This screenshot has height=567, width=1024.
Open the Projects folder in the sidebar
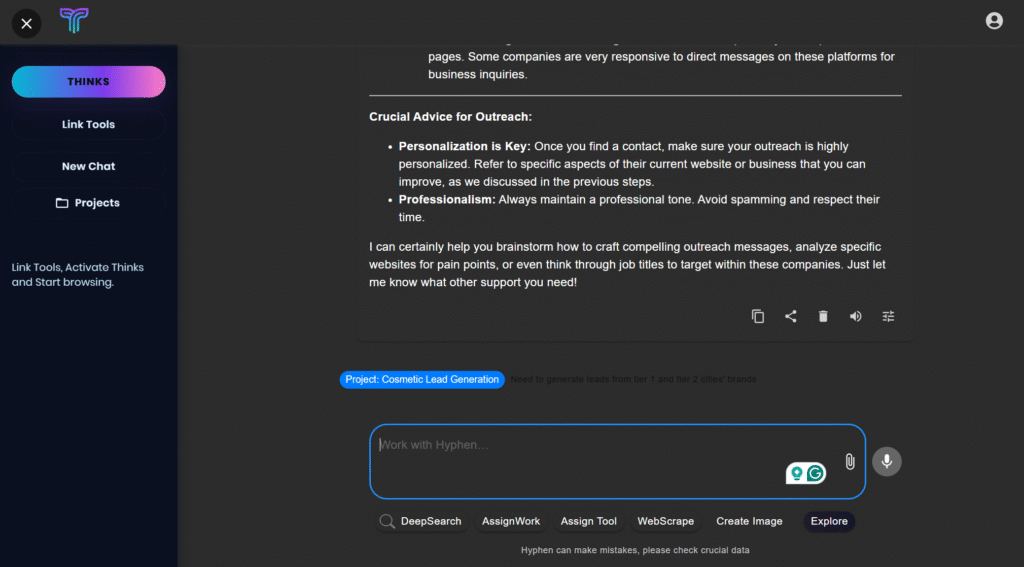coord(88,203)
